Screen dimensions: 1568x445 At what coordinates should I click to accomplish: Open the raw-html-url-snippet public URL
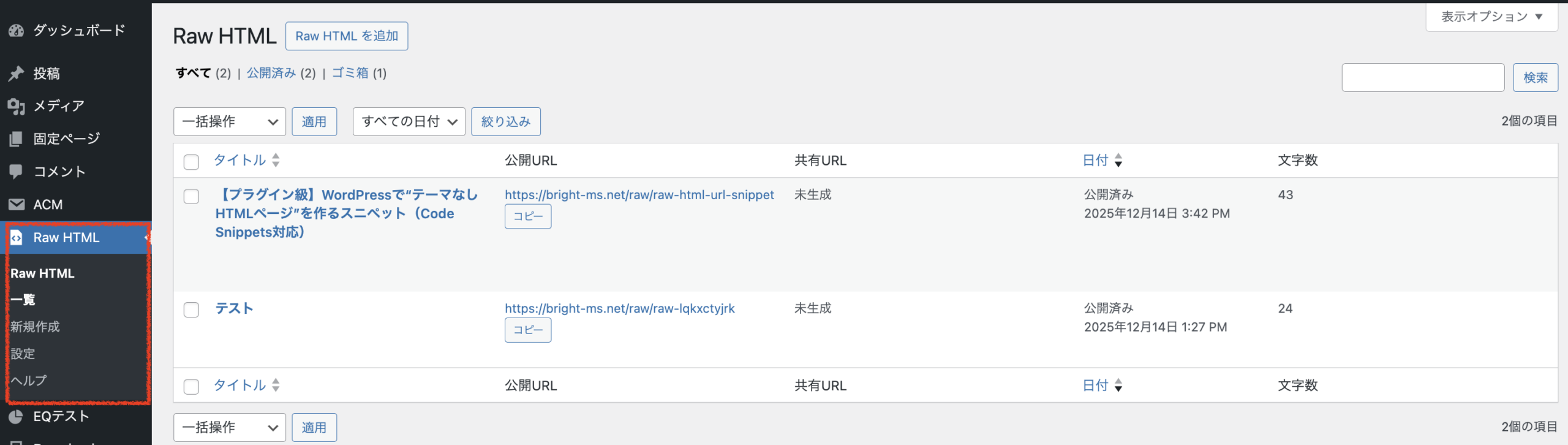[639, 195]
